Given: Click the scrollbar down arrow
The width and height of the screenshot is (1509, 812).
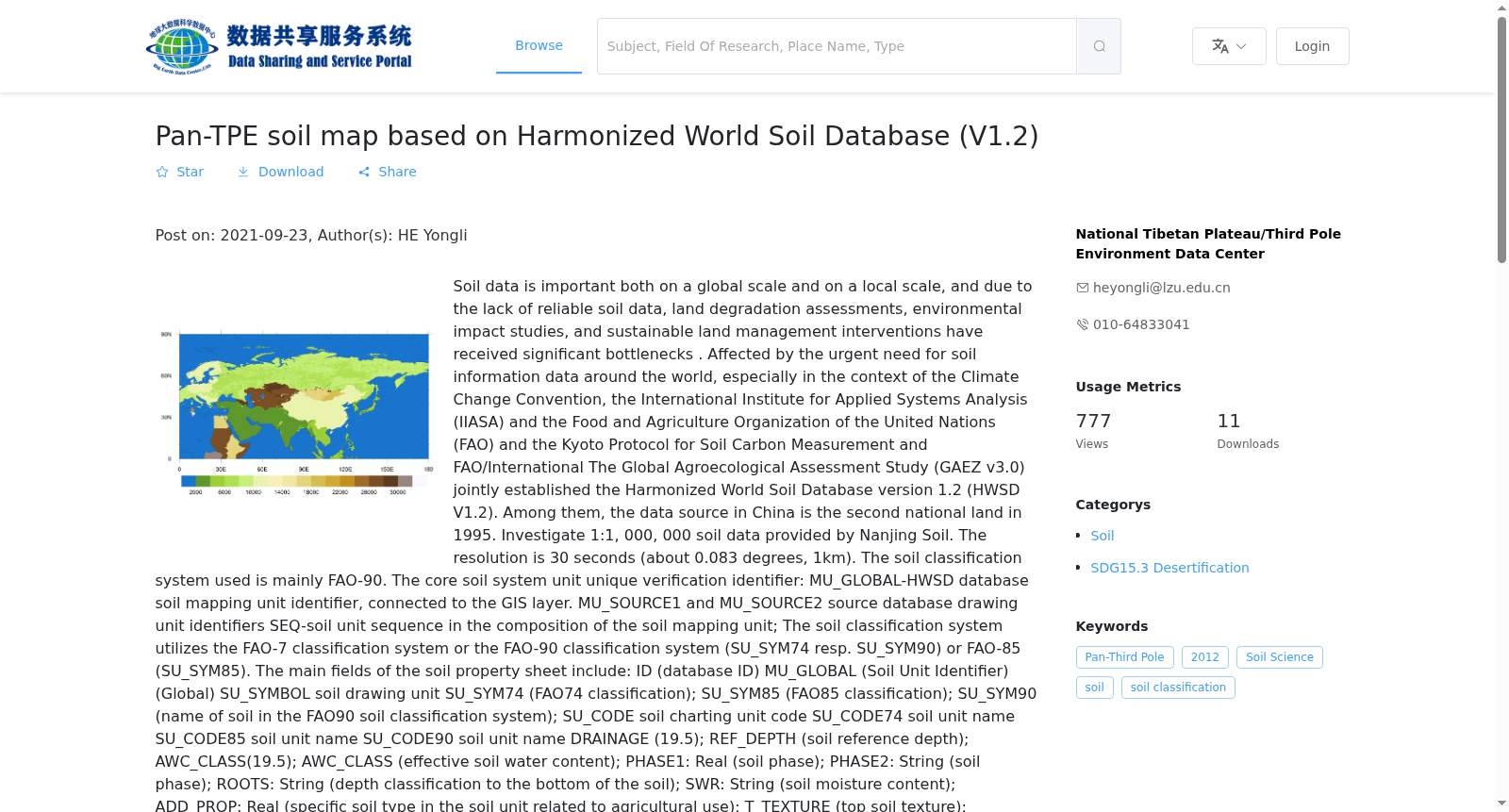Looking at the screenshot, I should coord(1501,804).
